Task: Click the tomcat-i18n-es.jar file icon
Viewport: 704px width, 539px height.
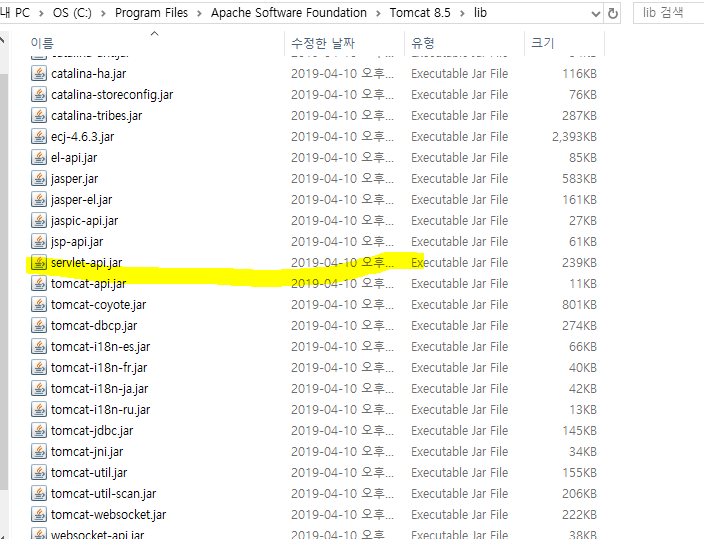Action: click(39, 346)
